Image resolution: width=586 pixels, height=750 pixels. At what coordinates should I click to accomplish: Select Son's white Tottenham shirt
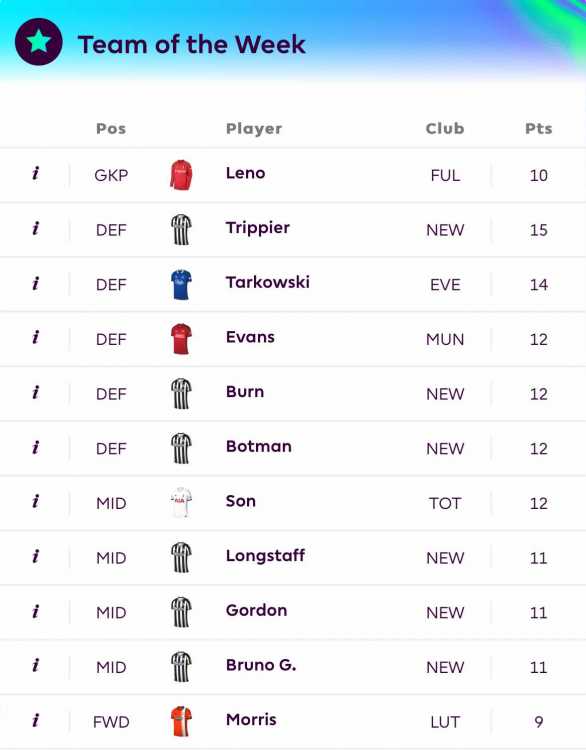click(x=181, y=503)
